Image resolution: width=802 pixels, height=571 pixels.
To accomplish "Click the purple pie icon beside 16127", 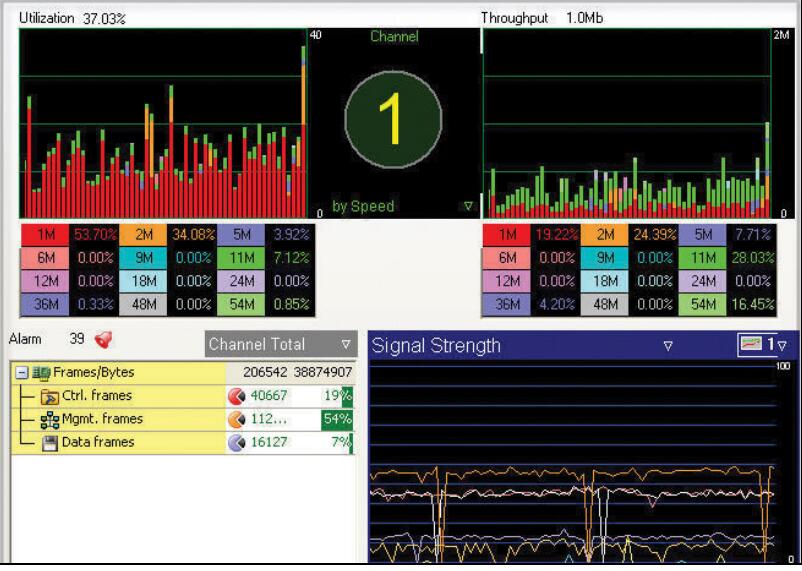I will (x=236, y=443).
